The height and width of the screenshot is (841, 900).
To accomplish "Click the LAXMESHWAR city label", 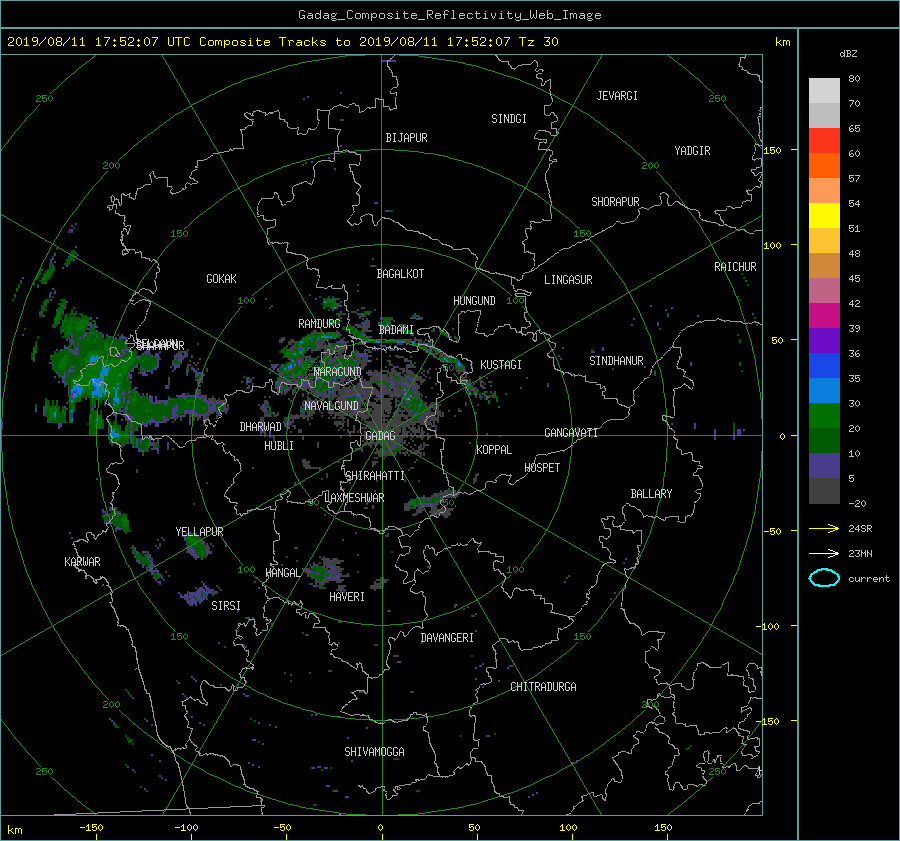I will click(354, 498).
